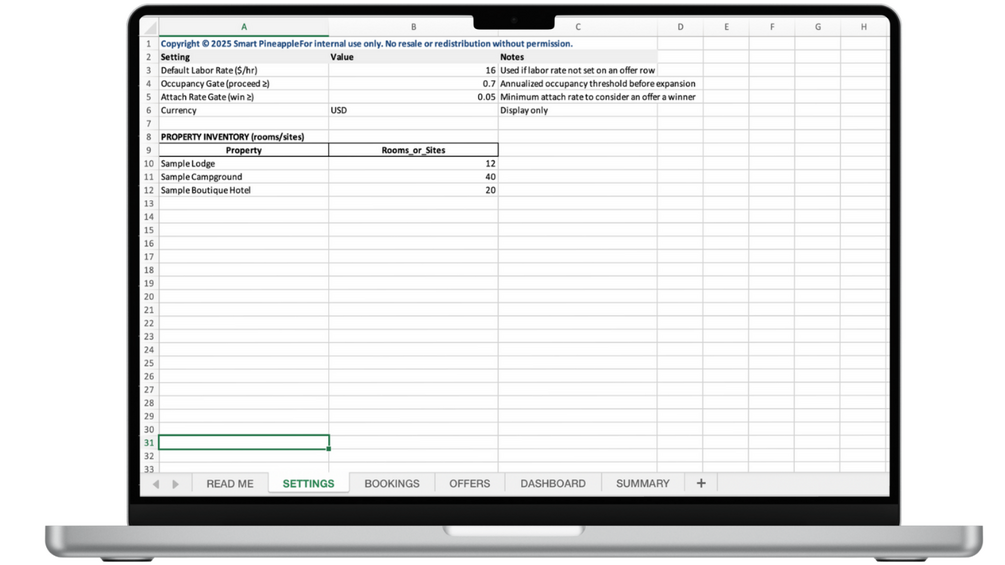Image resolution: width=1005 pixels, height=565 pixels.
Task: Select the 'Notes' header cell
Action: (x=577, y=57)
